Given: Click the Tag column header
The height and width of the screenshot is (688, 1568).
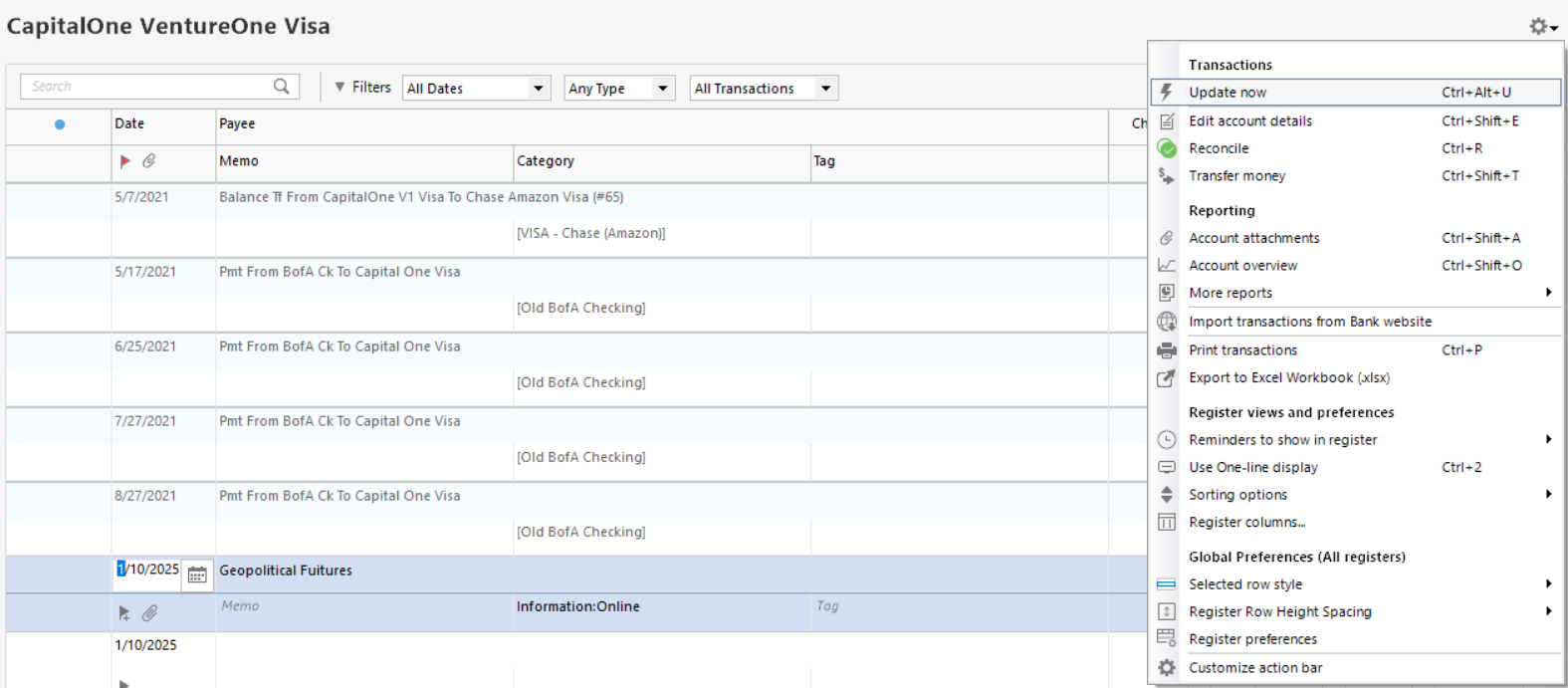Looking at the screenshot, I should coord(960,161).
